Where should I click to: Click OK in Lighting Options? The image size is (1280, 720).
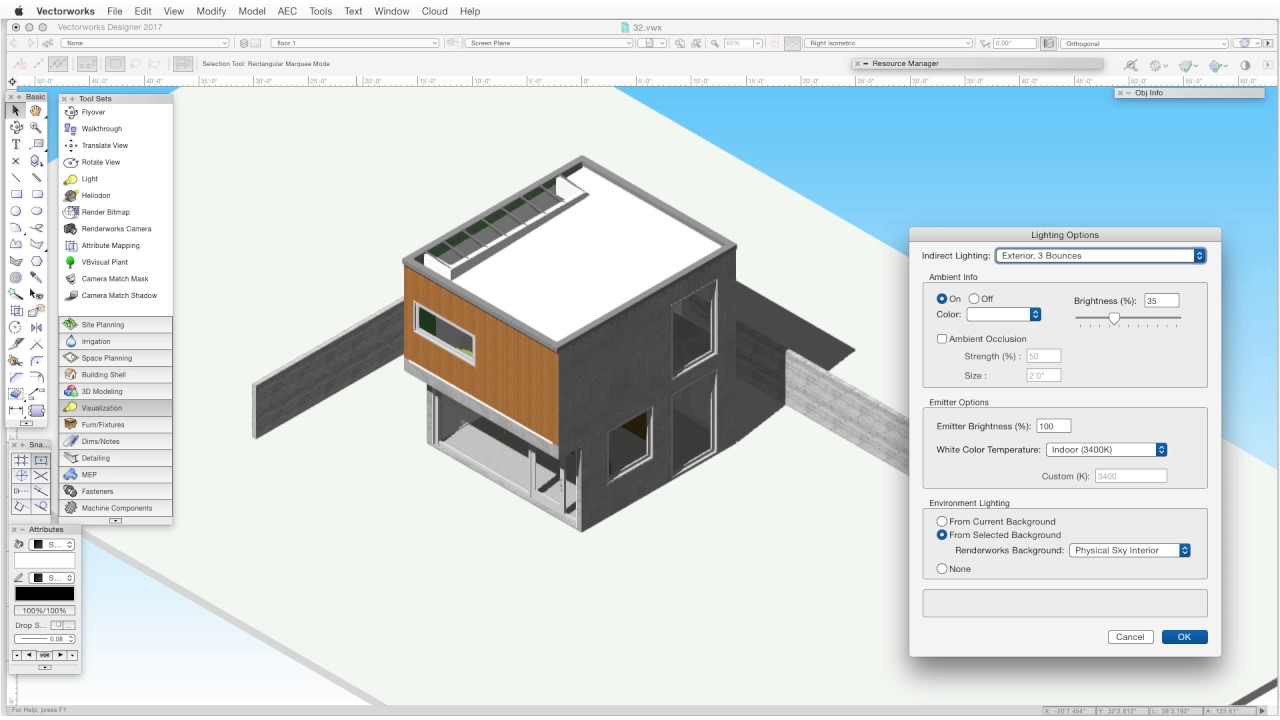tap(1184, 637)
